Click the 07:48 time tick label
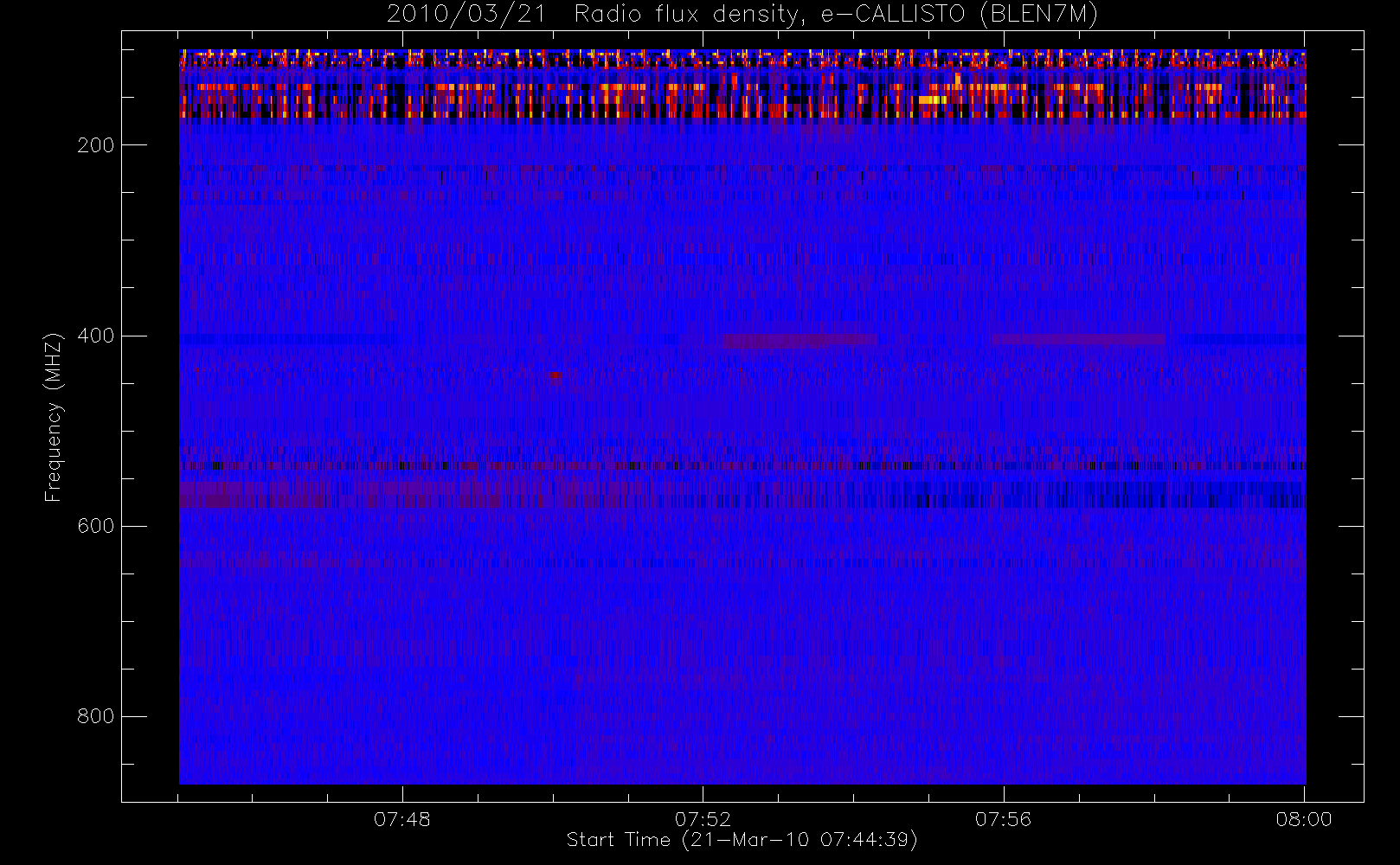This screenshot has width=1400, height=865. coord(402,818)
